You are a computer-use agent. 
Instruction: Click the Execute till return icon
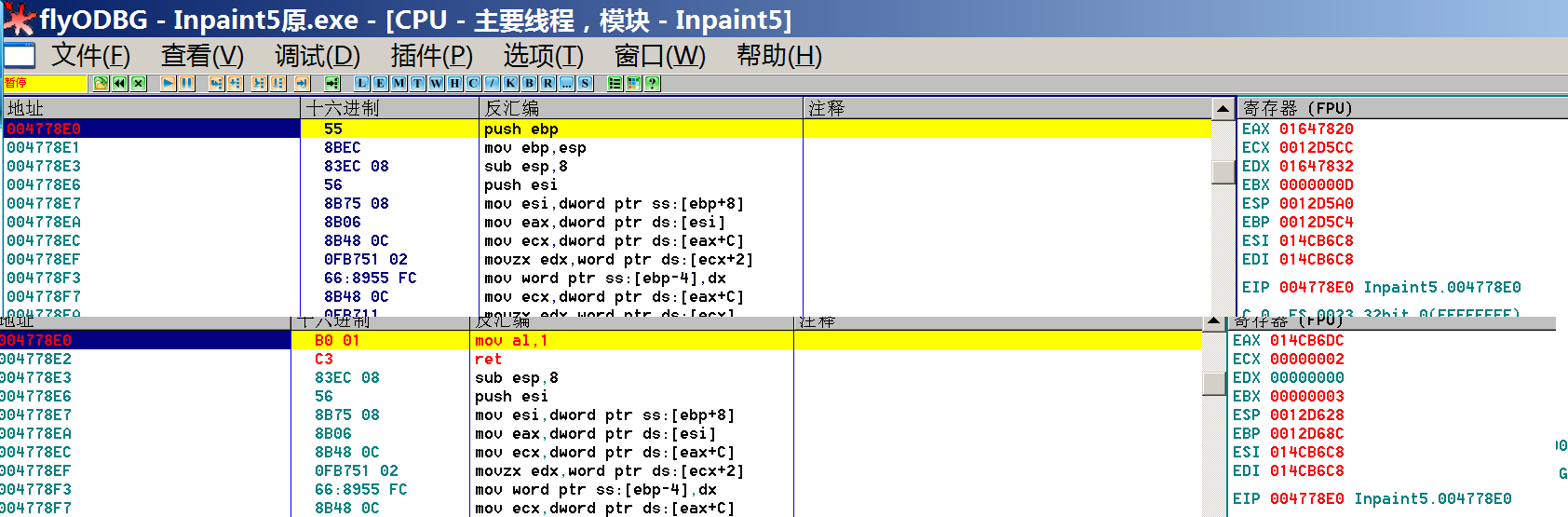point(302,83)
